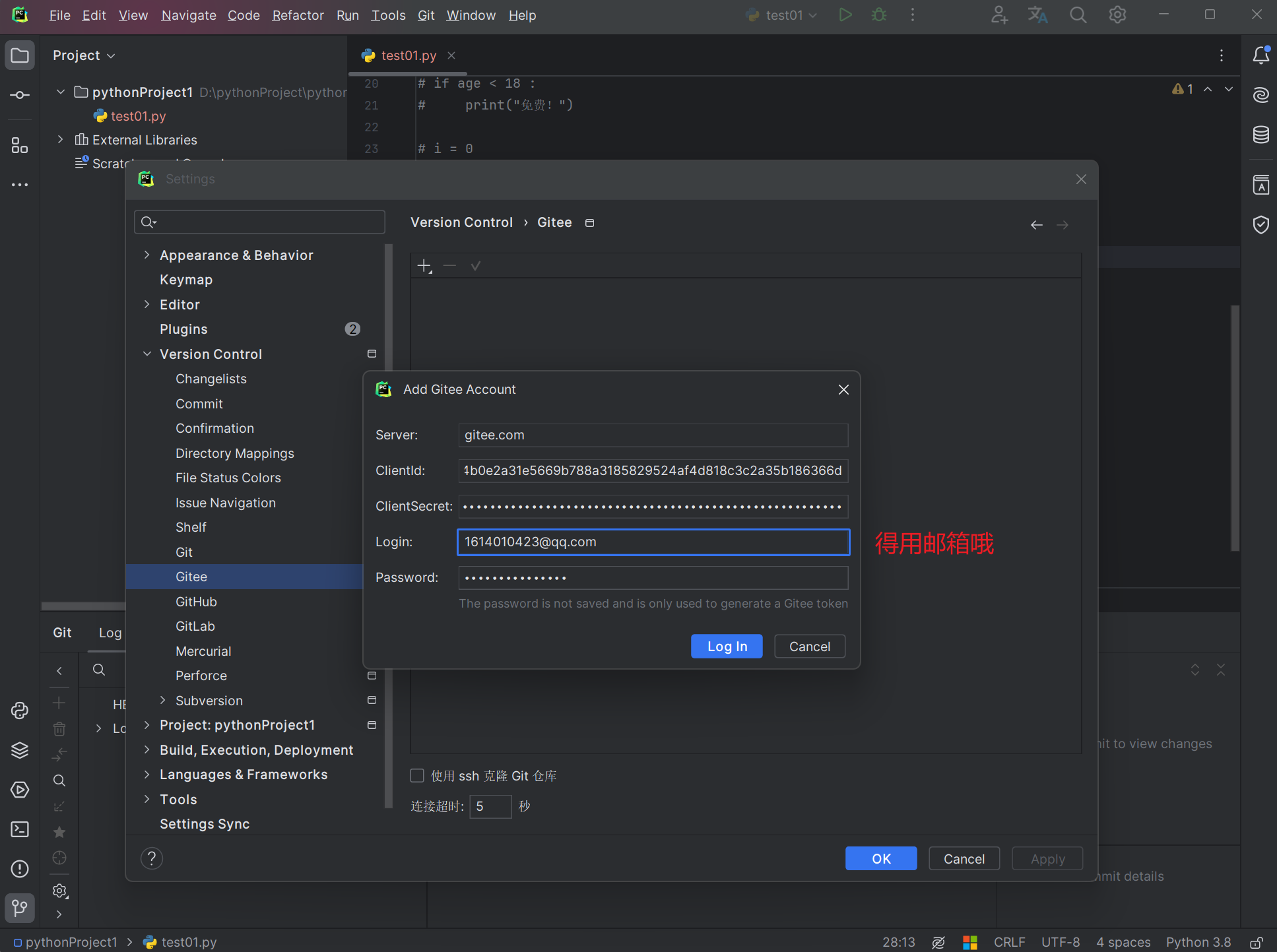The height and width of the screenshot is (952, 1277).
Task: Click Python 3.8 interpreter in status bar
Action: coord(1198,942)
